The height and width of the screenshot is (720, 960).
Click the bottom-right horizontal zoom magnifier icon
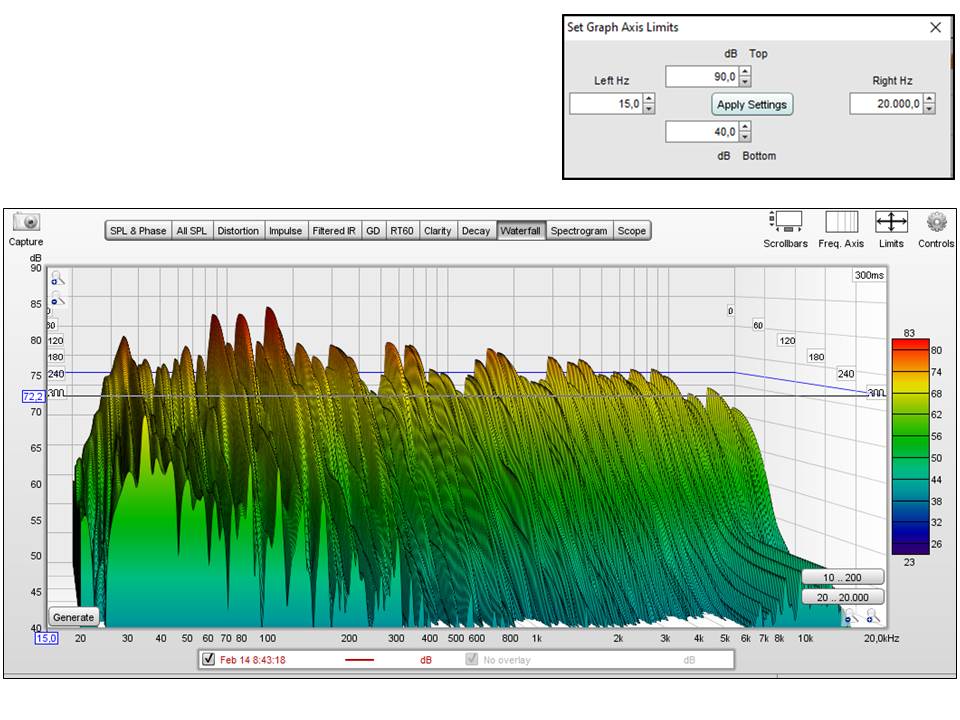pos(872,617)
